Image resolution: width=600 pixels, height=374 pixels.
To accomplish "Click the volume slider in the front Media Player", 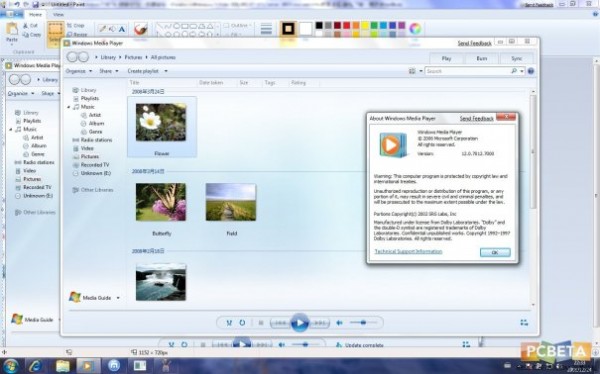I will pyautogui.click(x=363, y=323).
